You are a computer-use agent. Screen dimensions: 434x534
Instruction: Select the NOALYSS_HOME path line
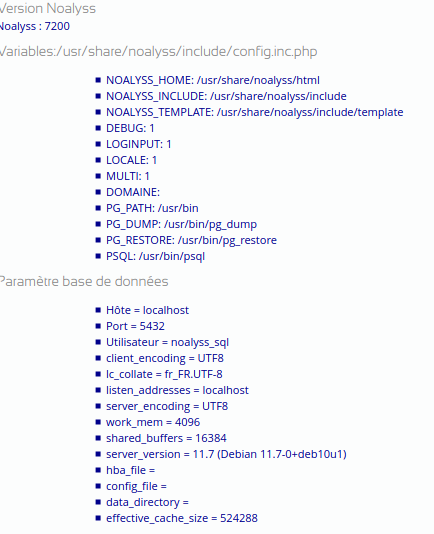tap(213, 80)
